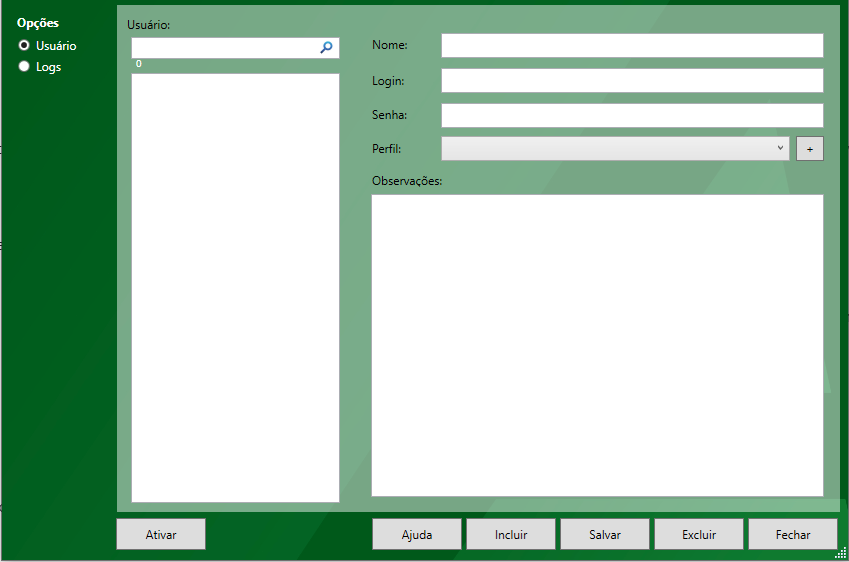The height and width of the screenshot is (562, 849).
Task: Click the resize grip in window corner
Action: coord(839,552)
